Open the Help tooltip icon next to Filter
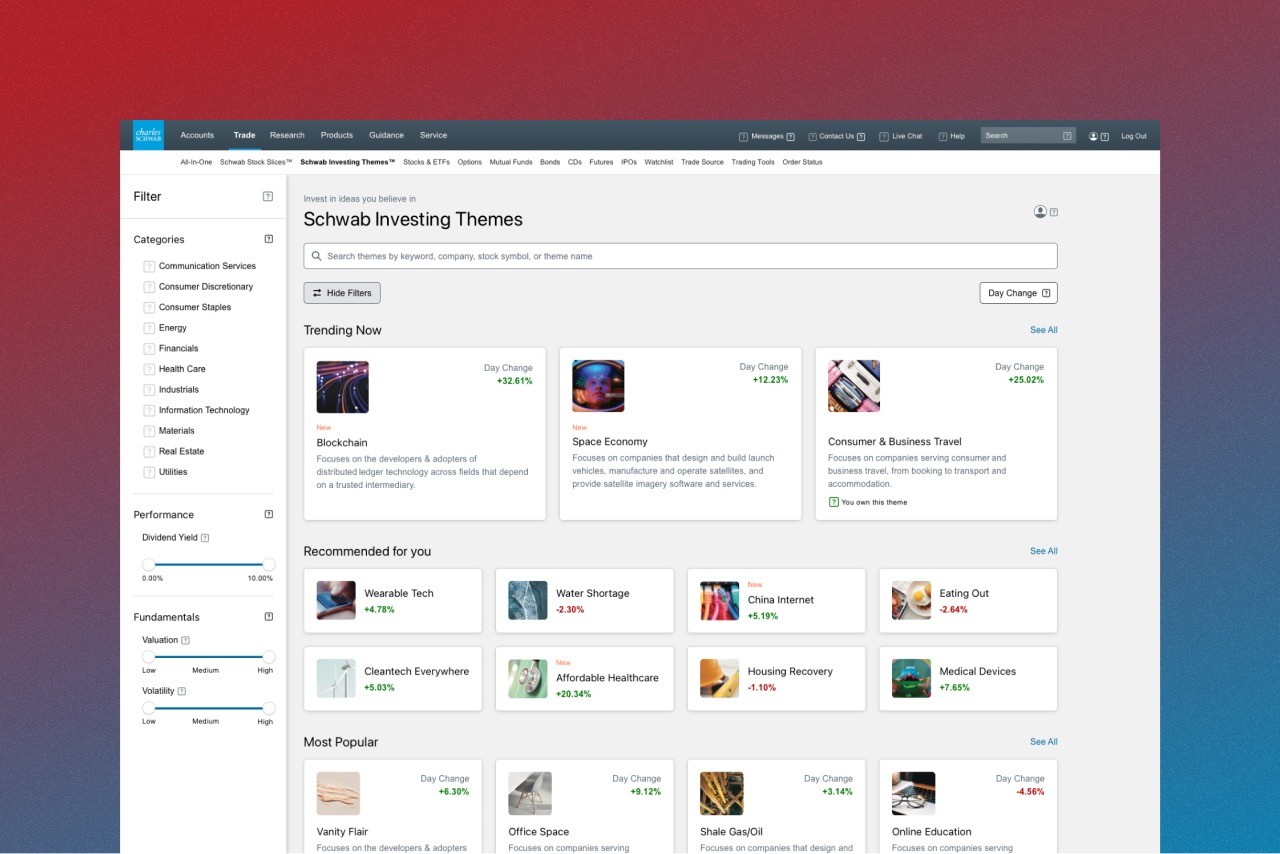 [x=267, y=197]
